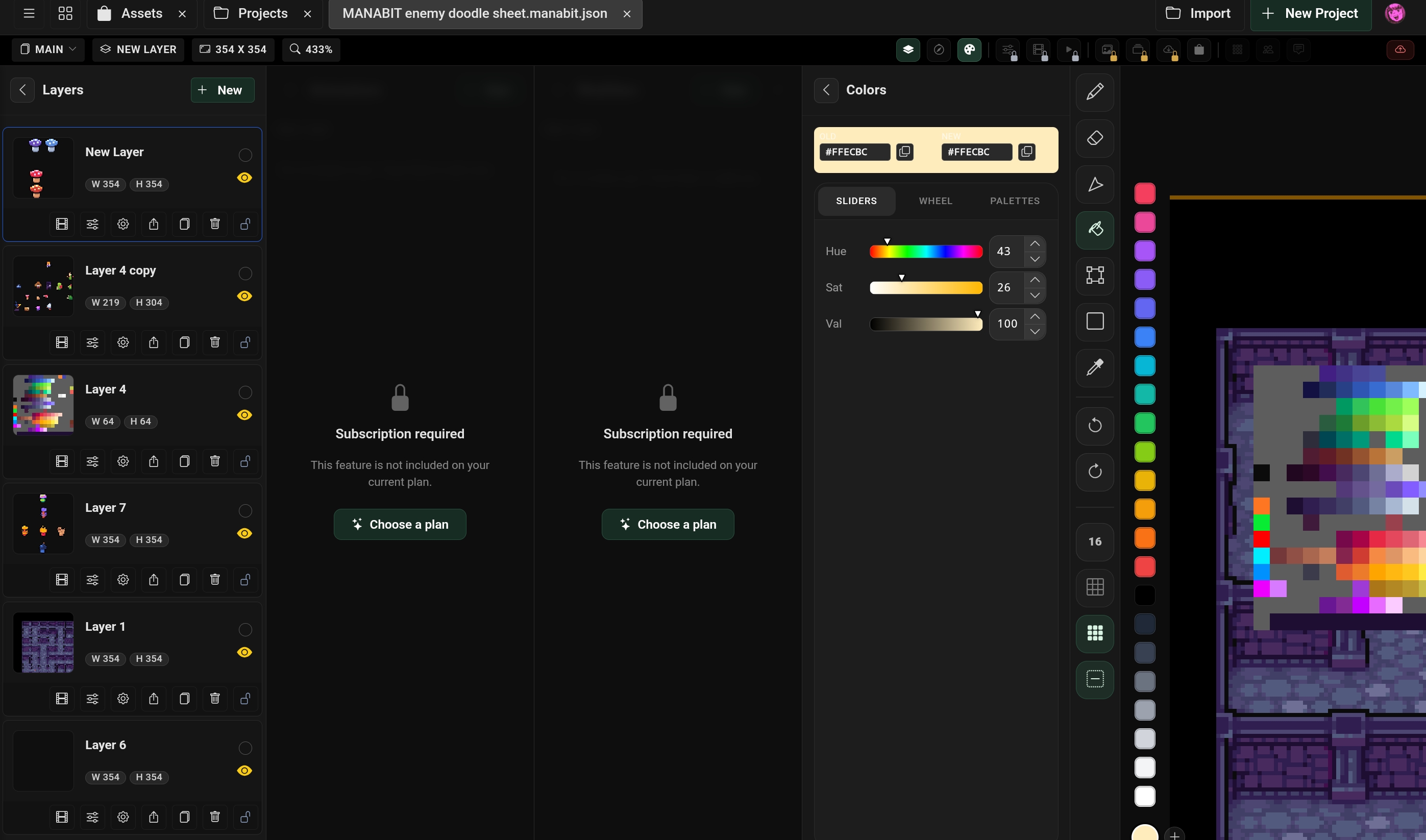Open the MAIN dropdown menu
The width and height of the screenshot is (1426, 840).
coord(48,50)
